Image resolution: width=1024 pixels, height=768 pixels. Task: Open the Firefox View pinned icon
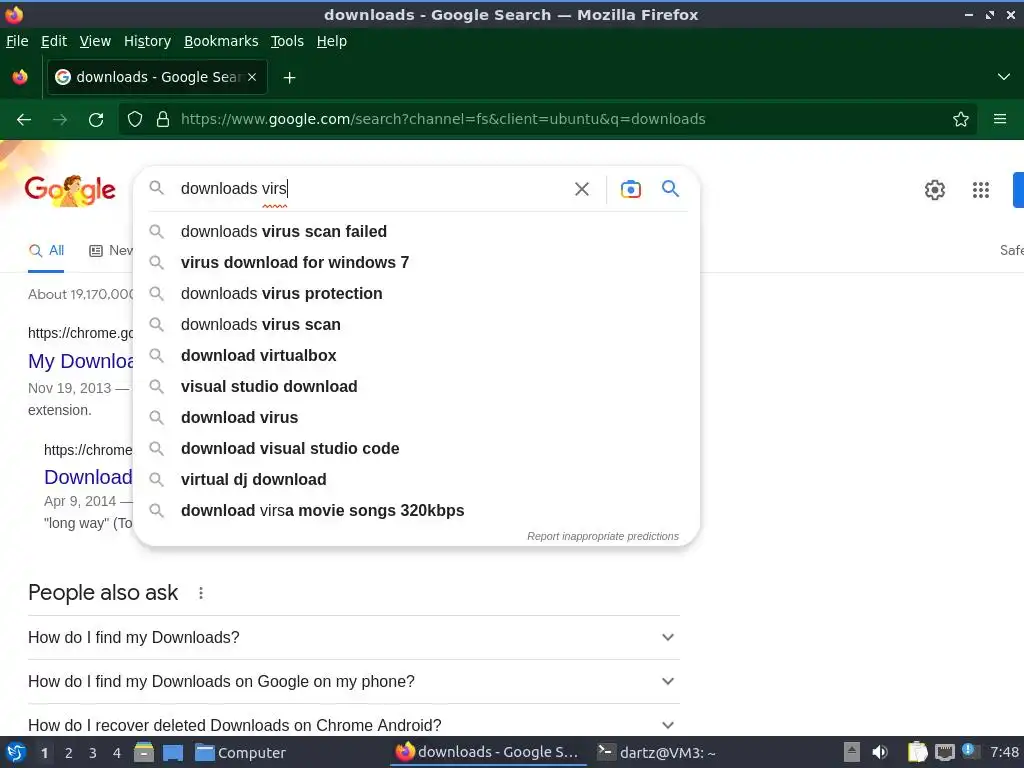[20, 77]
